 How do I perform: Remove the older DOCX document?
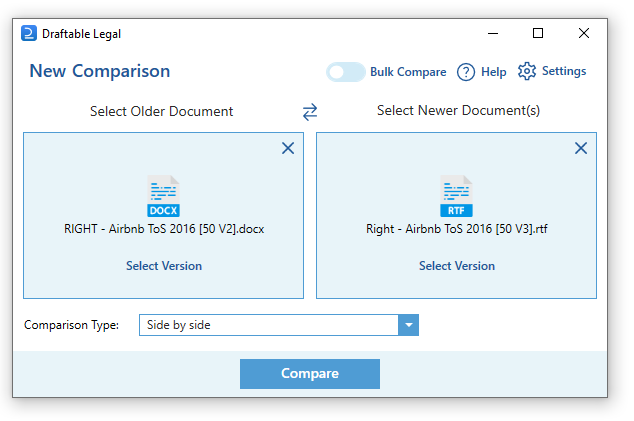(x=288, y=148)
